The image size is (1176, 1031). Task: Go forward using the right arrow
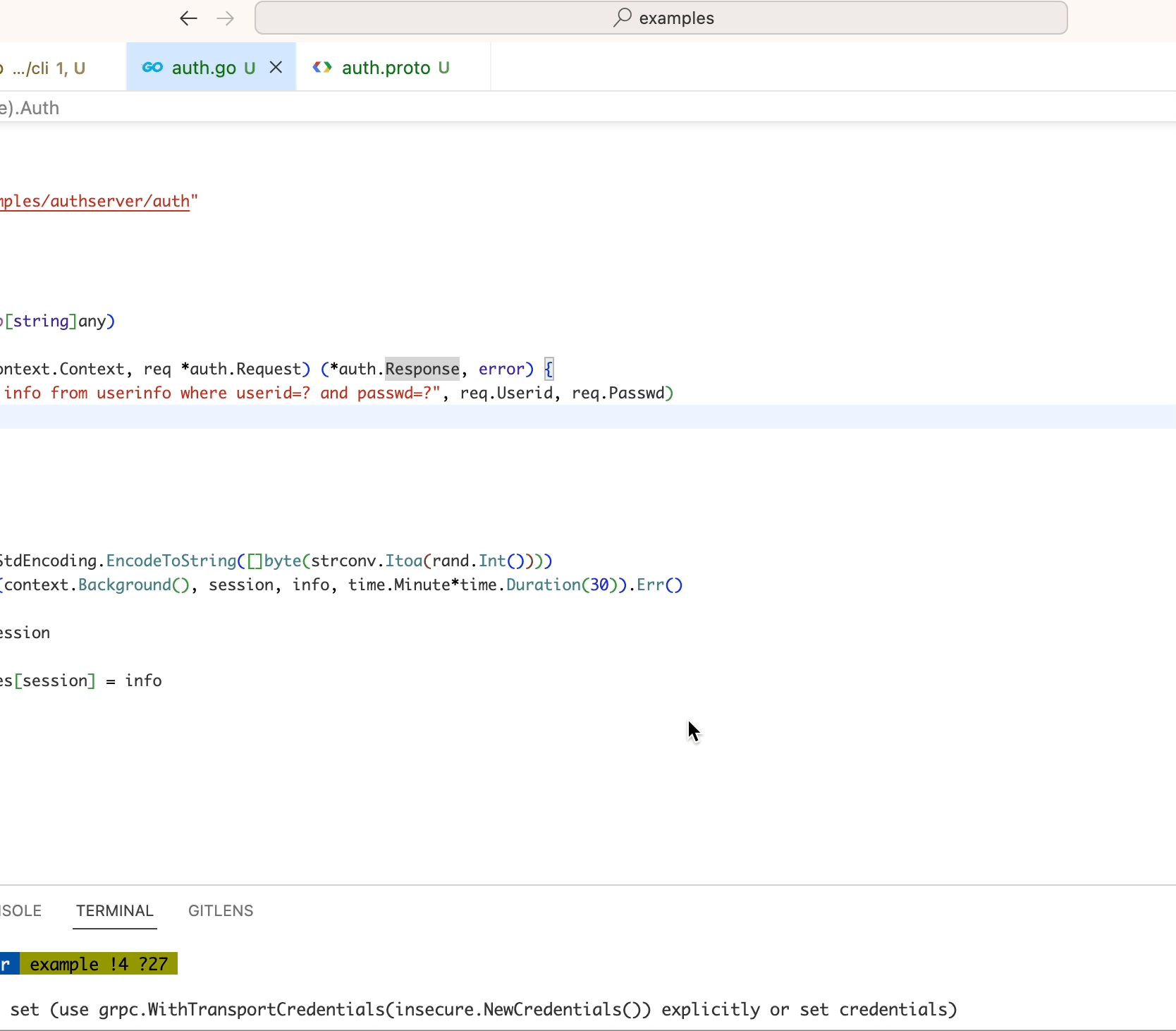point(226,18)
